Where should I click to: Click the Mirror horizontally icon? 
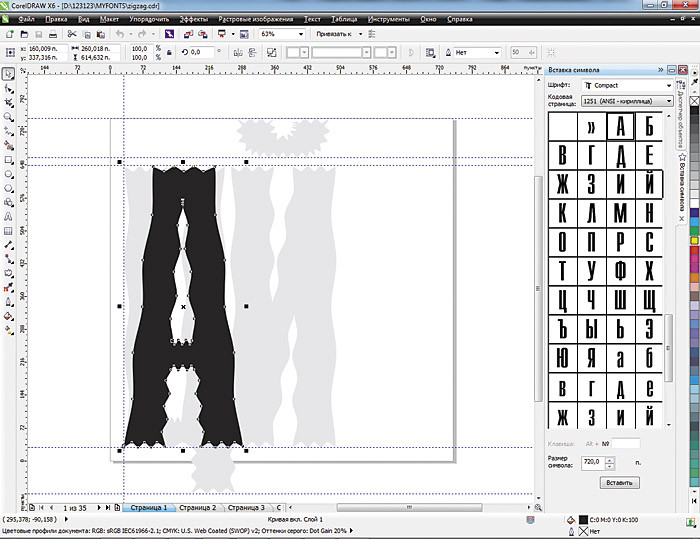(x=238, y=53)
